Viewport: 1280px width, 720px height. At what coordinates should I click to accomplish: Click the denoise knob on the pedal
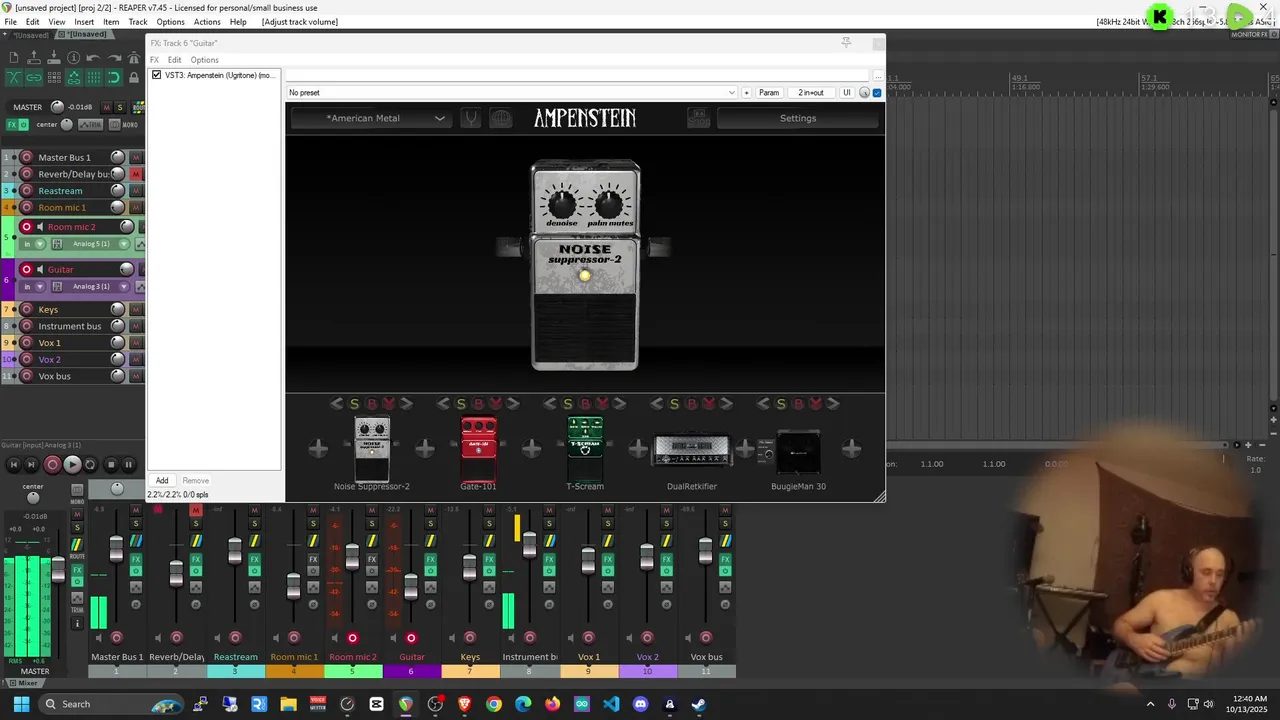click(562, 204)
